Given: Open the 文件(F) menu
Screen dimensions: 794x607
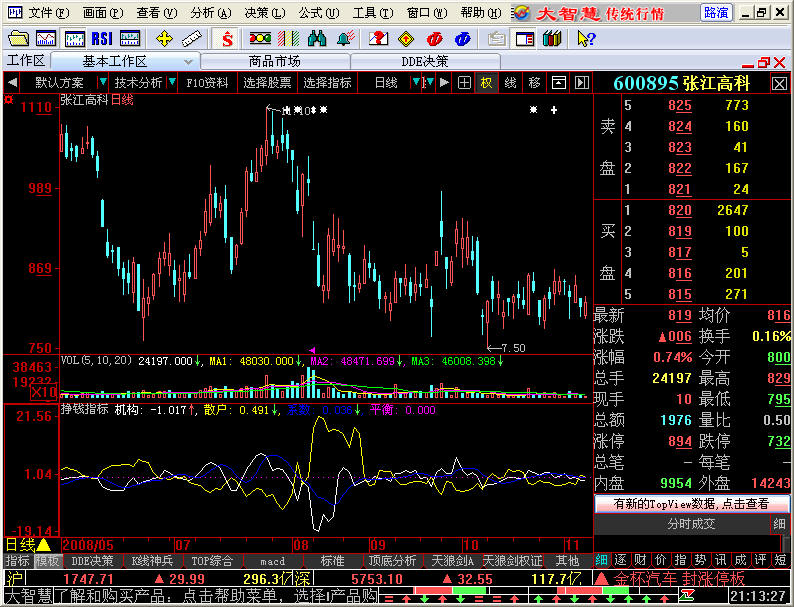Looking at the screenshot, I should coord(48,13).
